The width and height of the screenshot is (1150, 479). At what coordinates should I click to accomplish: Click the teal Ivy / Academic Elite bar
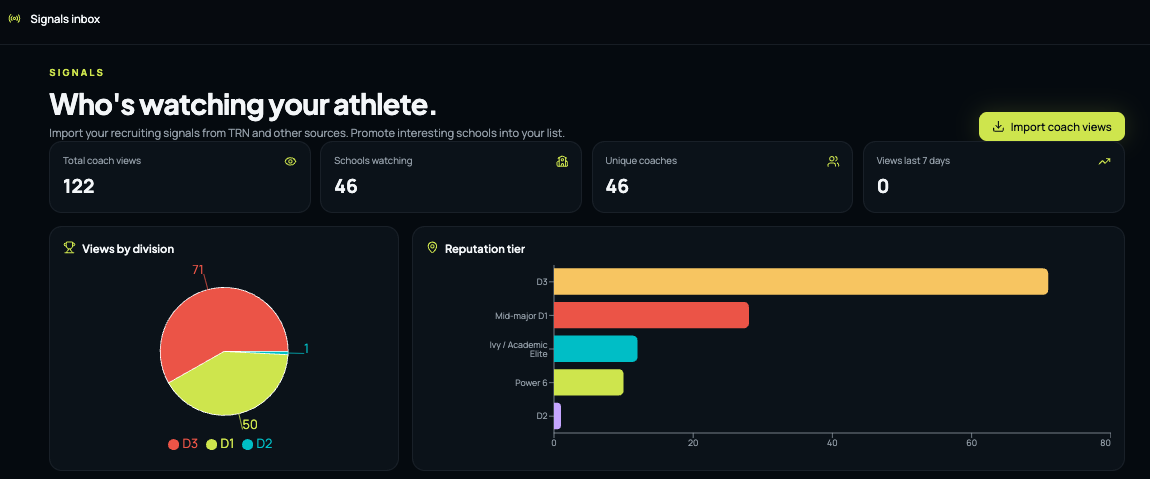596,348
